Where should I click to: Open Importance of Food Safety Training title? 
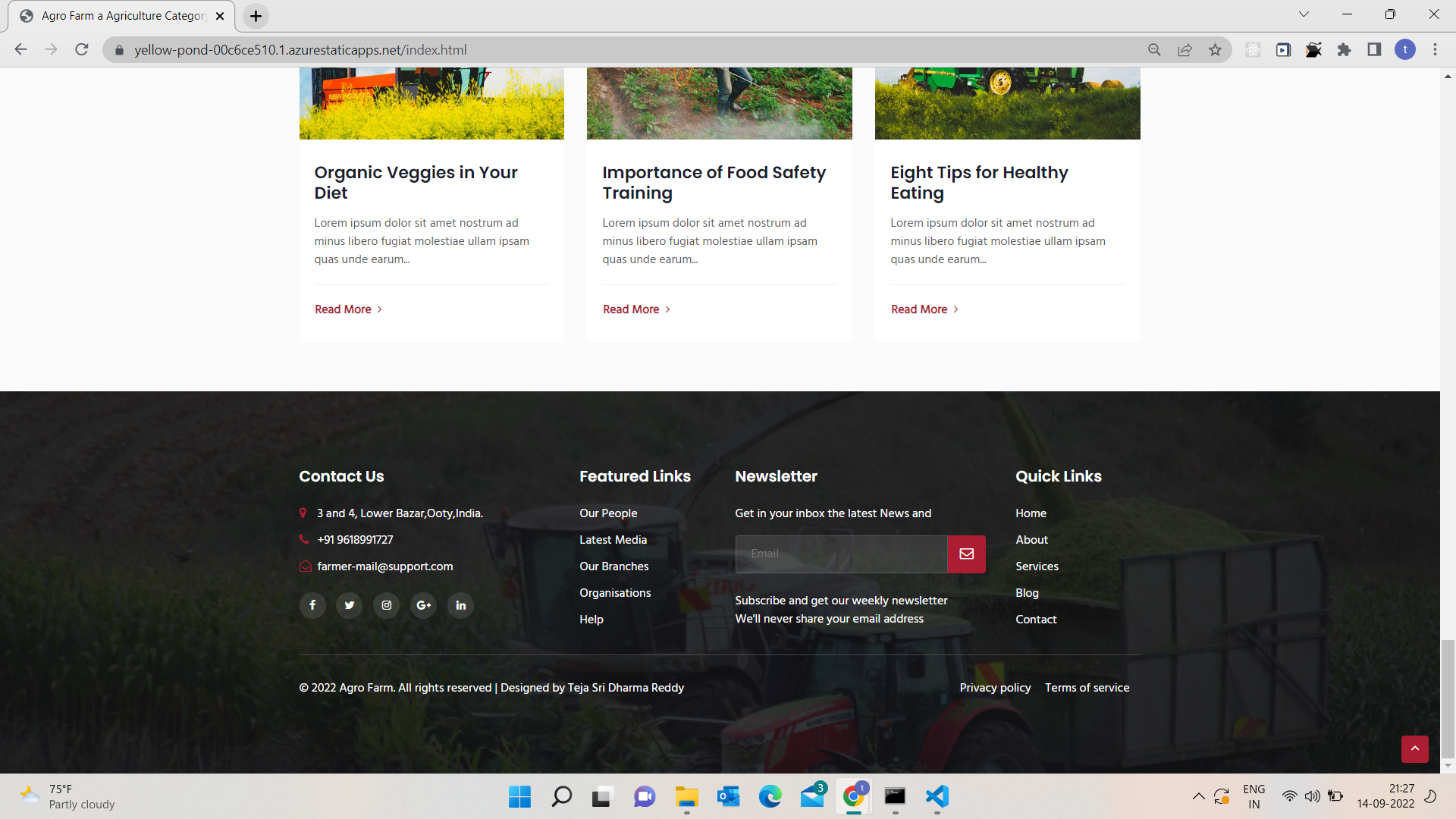(714, 183)
